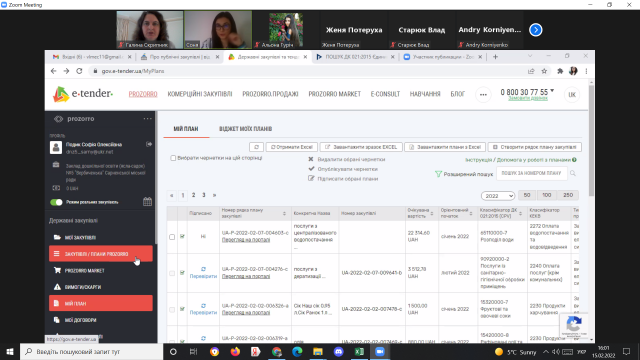Viewport: 640px width, 360px height.
Task: Open Task View on the taskbar
Action: coord(193,351)
